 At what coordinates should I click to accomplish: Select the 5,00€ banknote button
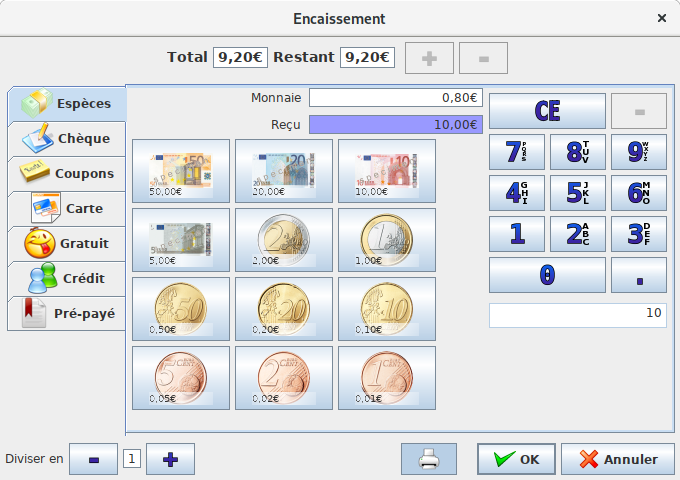coord(181,240)
